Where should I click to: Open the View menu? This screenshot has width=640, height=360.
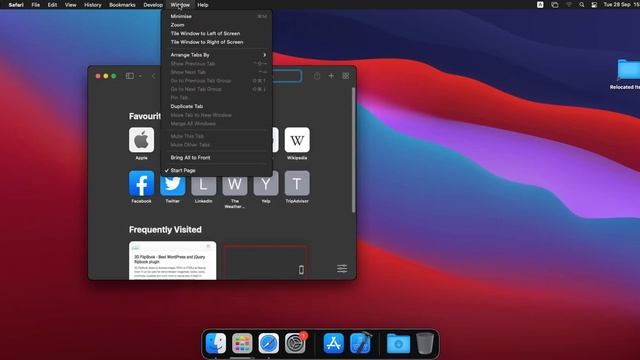71,5
